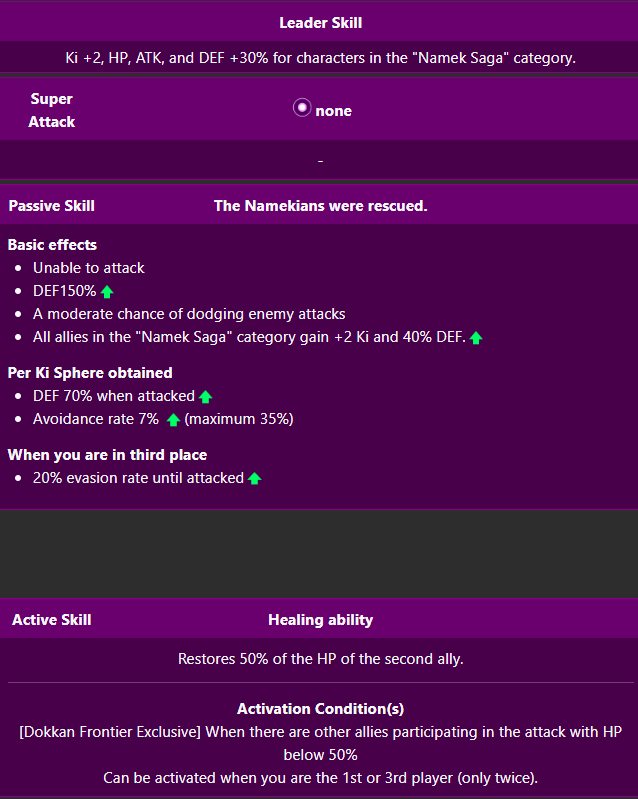Image resolution: width=638 pixels, height=799 pixels.
Task: Click green arrow after DEF 70% when attacked
Action: (x=205, y=397)
